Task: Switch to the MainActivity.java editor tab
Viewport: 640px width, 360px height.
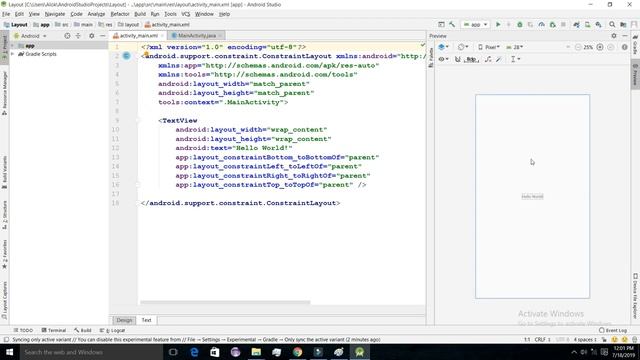Action: (197, 36)
